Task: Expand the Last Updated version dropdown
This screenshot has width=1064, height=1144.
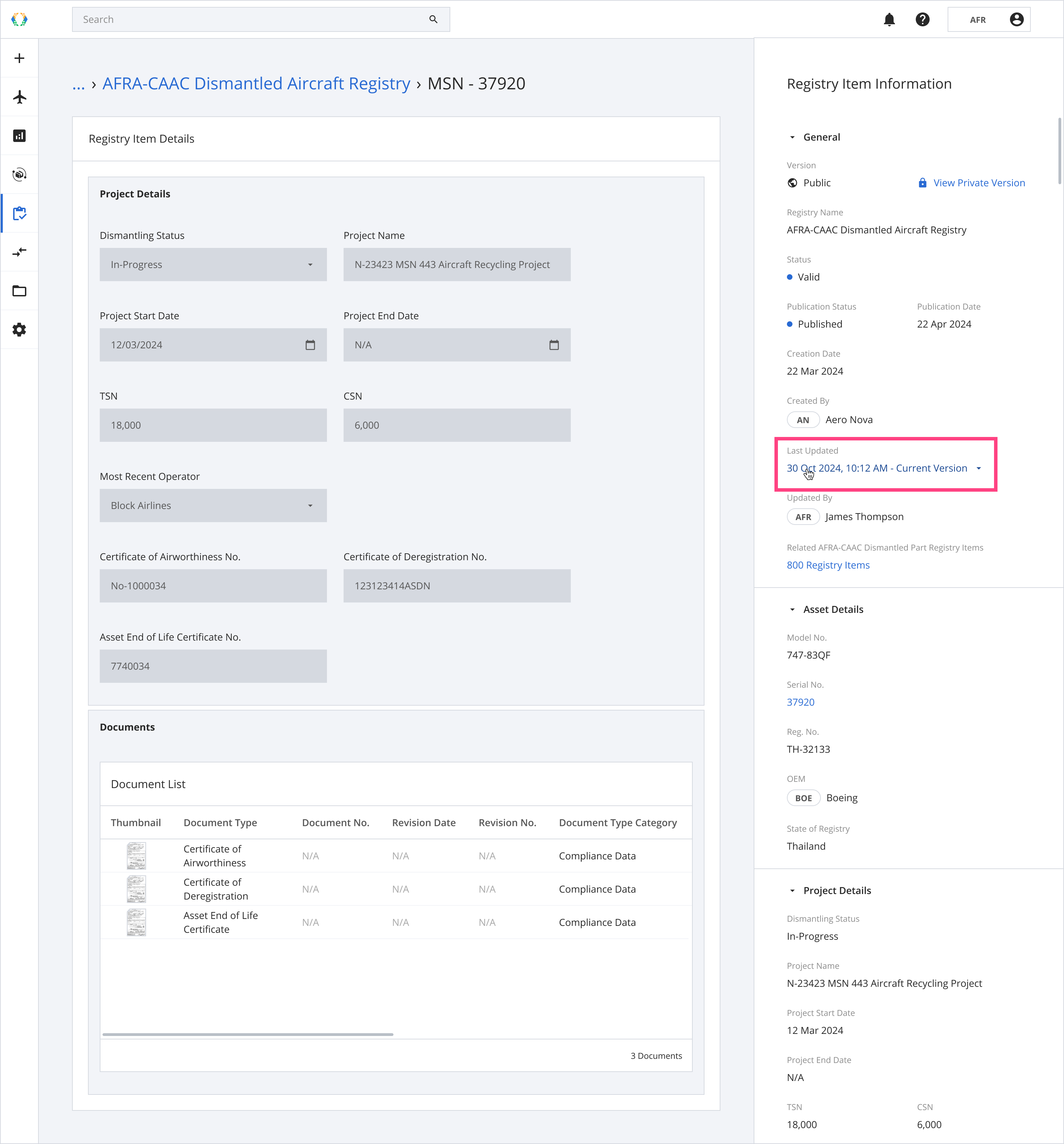Action: (x=978, y=468)
